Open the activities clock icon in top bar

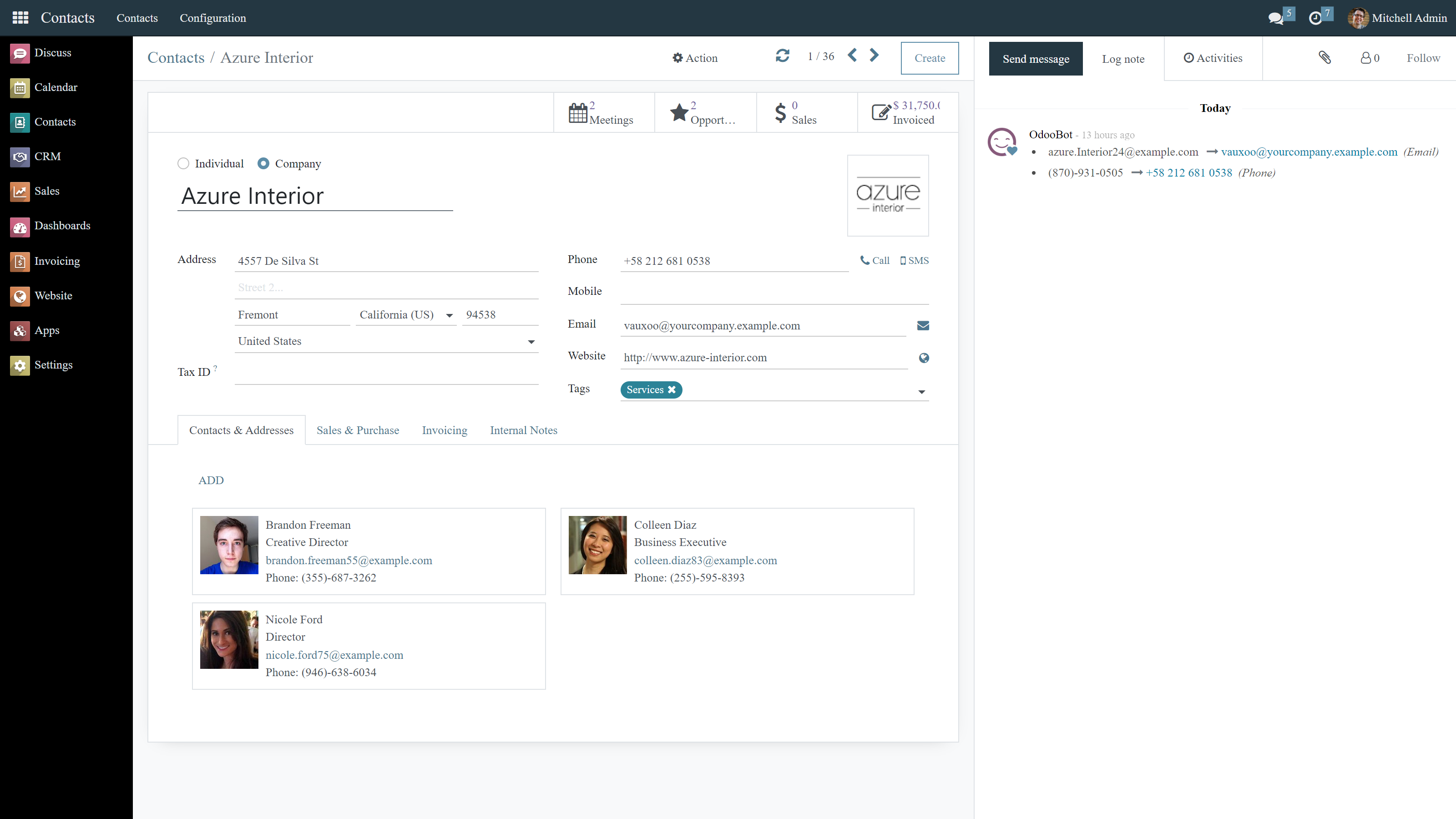tap(1315, 18)
